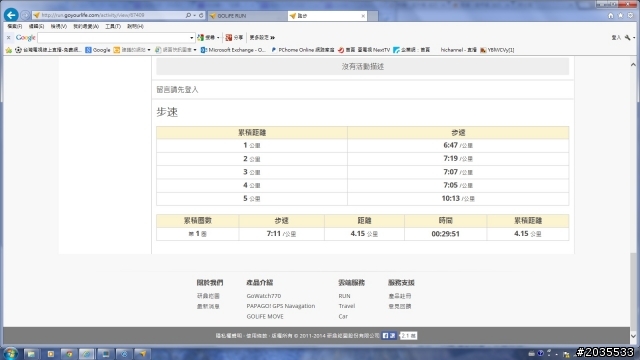
Task: Click the 7:11 lap pace value
Action: 273,233
